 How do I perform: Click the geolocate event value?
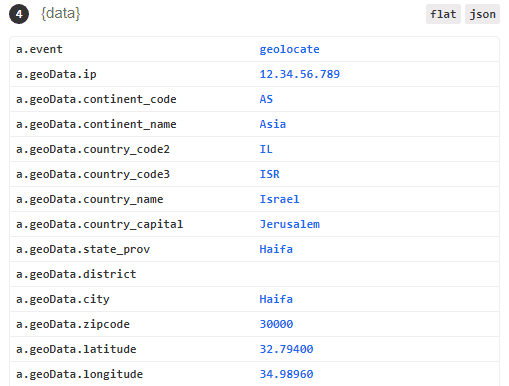click(x=289, y=49)
